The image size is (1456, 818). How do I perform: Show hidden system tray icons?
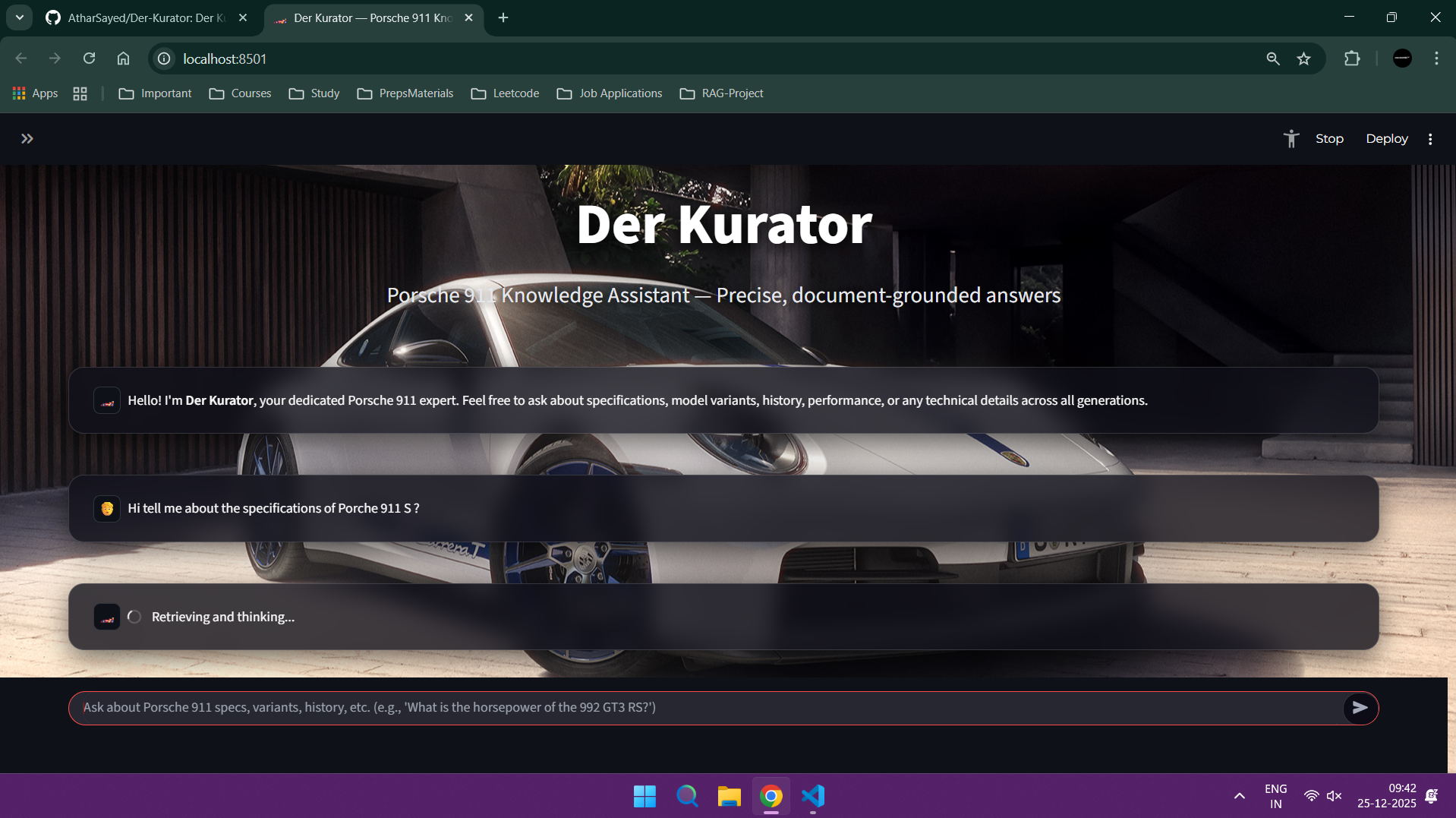(1239, 796)
